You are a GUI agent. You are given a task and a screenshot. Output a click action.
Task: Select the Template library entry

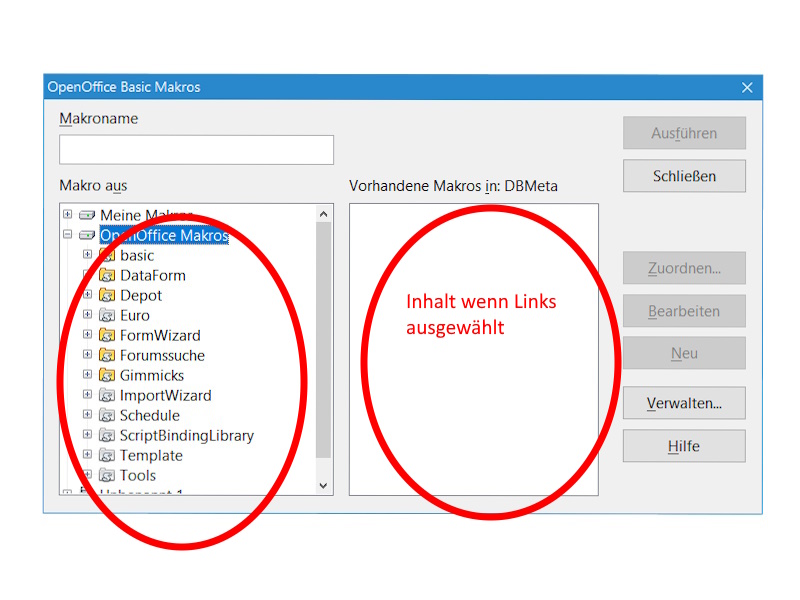click(151, 455)
